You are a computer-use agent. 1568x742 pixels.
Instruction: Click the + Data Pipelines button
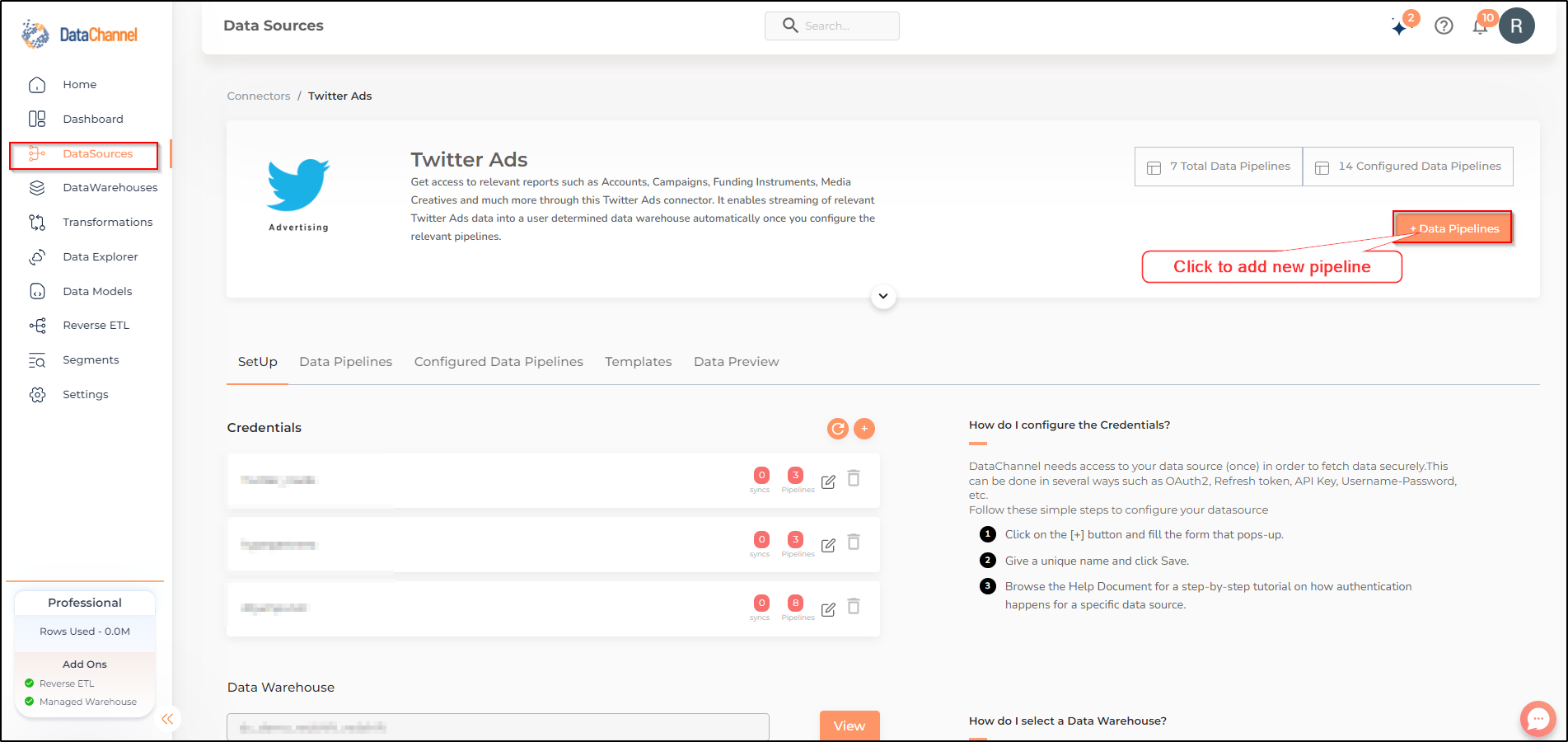pyautogui.click(x=1453, y=228)
